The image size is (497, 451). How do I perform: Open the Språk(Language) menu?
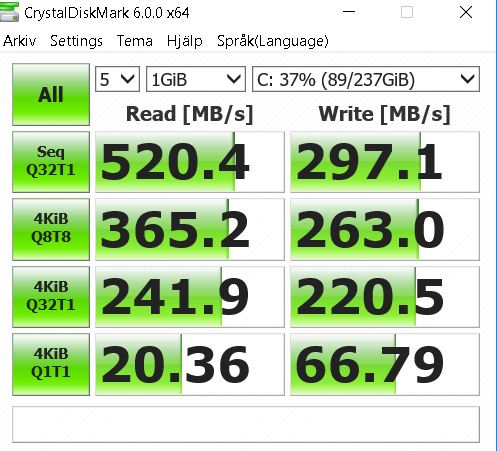point(273,41)
